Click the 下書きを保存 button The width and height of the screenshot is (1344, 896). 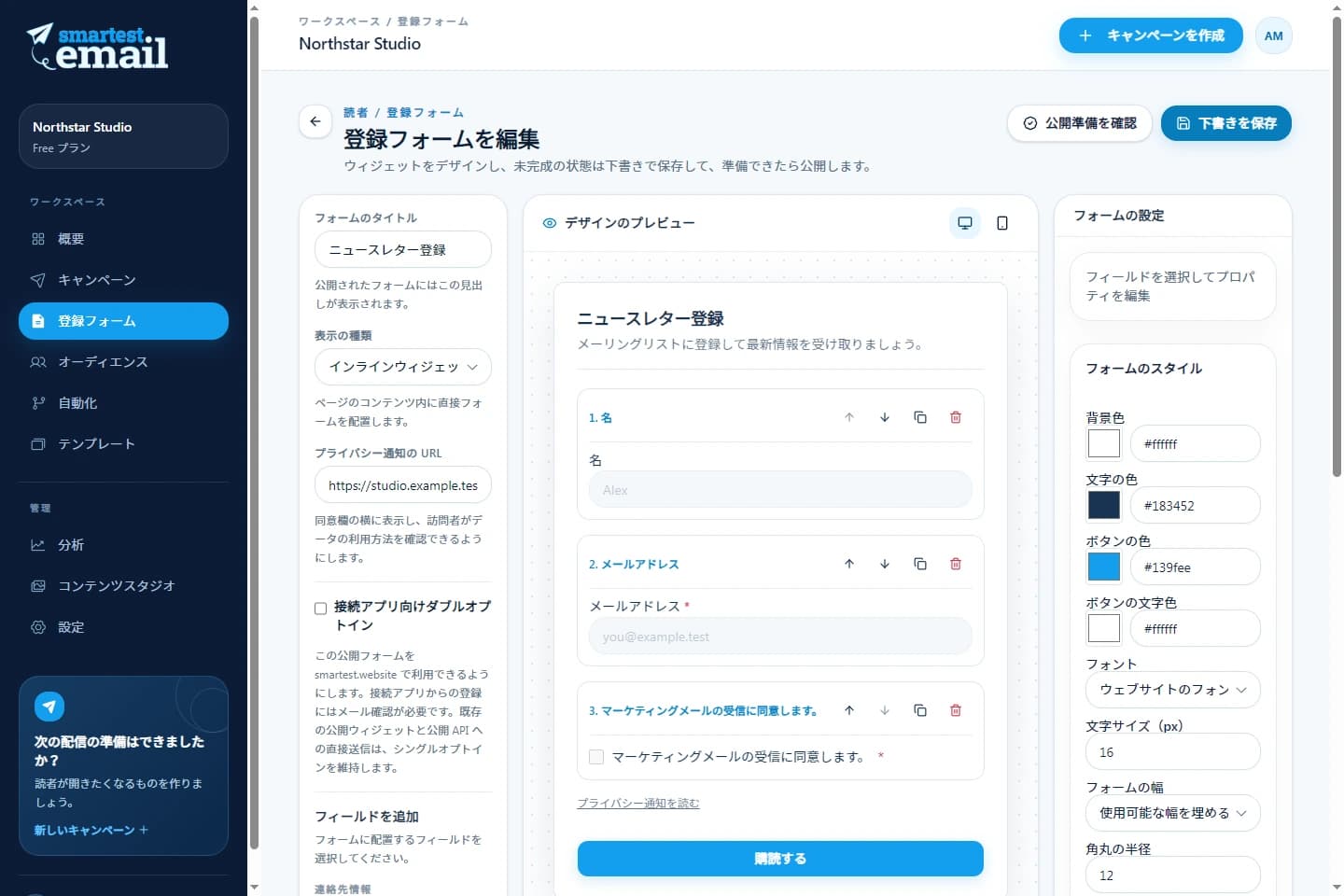[x=1226, y=123]
